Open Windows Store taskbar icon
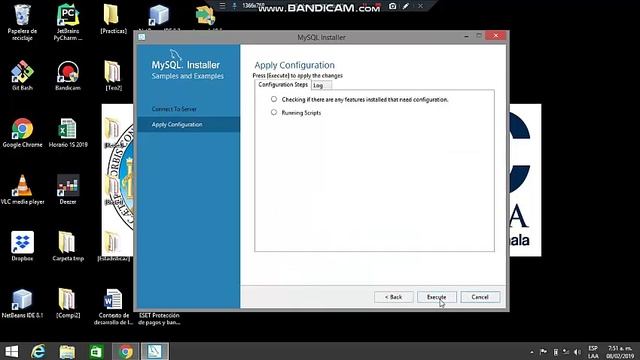 tap(96, 351)
